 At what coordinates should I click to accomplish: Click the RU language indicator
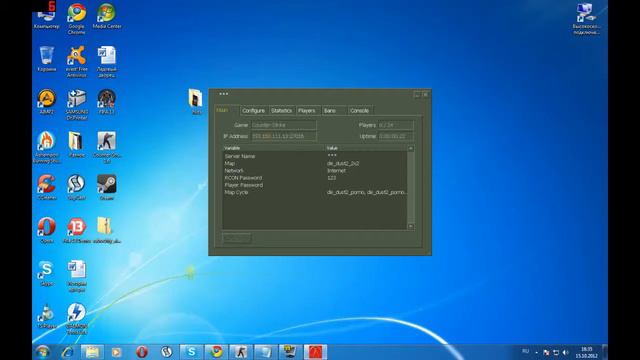525,351
